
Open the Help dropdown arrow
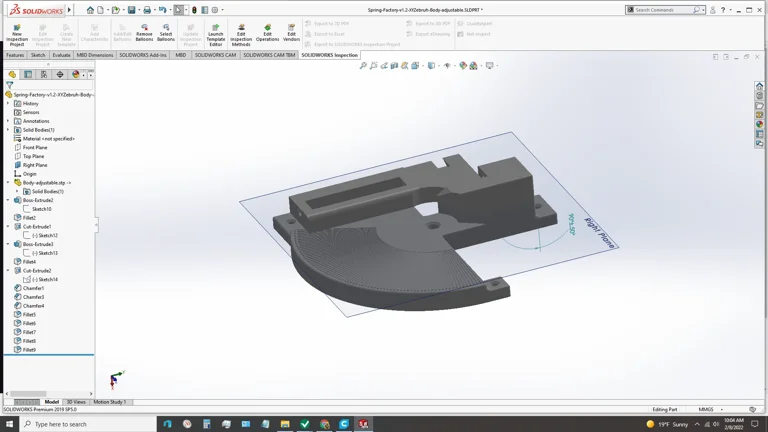(730, 10)
